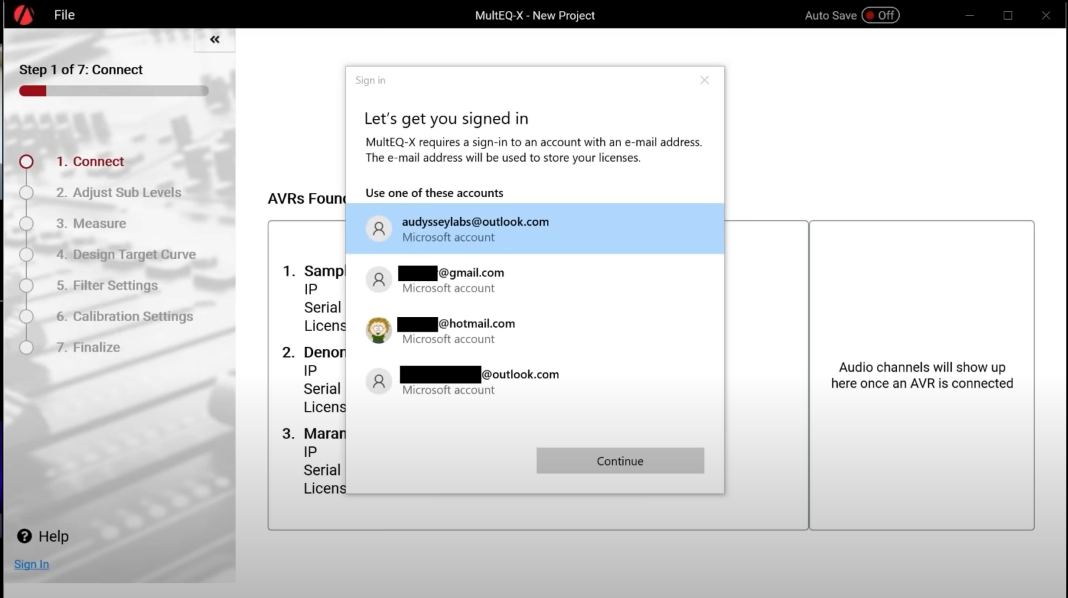Open Help with the question mark icon
Screen dimensions: 1068x598
tap(25, 537)
